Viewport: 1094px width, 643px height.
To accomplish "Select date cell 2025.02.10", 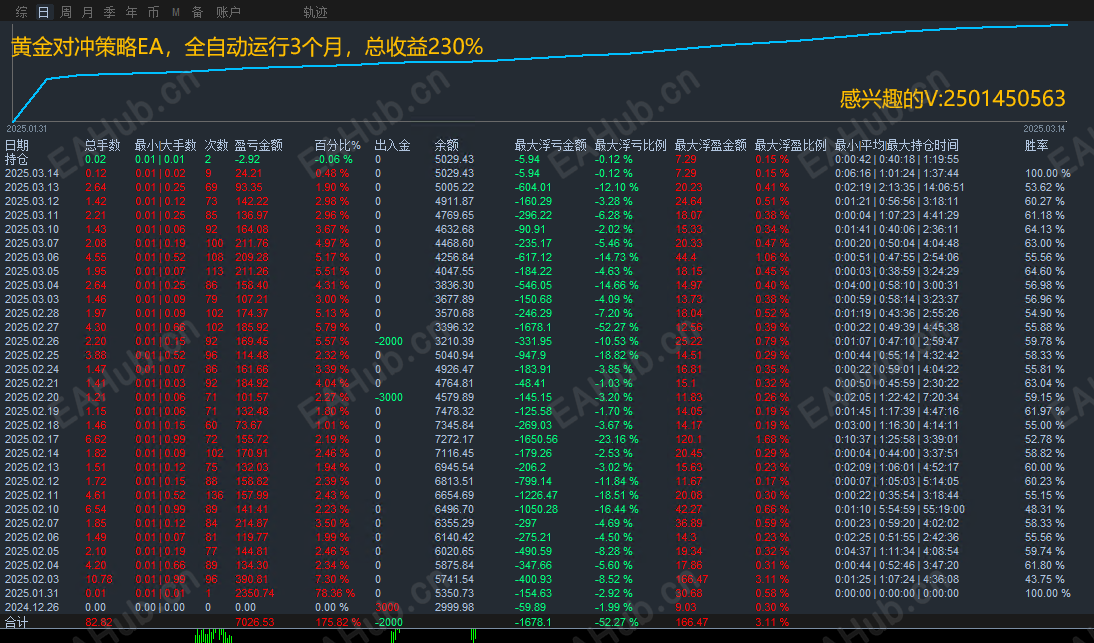I will (x=32, y=509).
